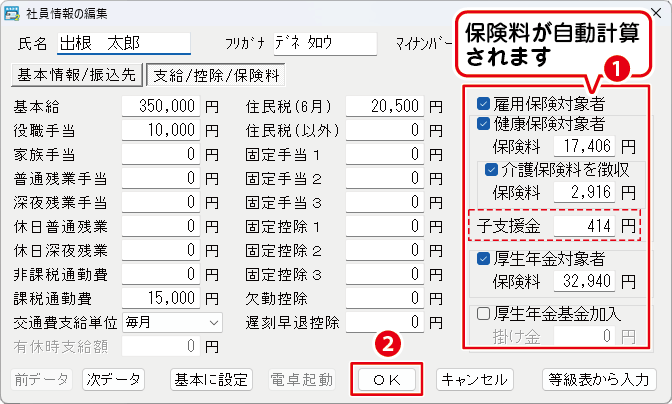The image size is (672, 404).
Task: Open 交通費支給単位 dropdown showing 毎月
Action: pos(173,323)
